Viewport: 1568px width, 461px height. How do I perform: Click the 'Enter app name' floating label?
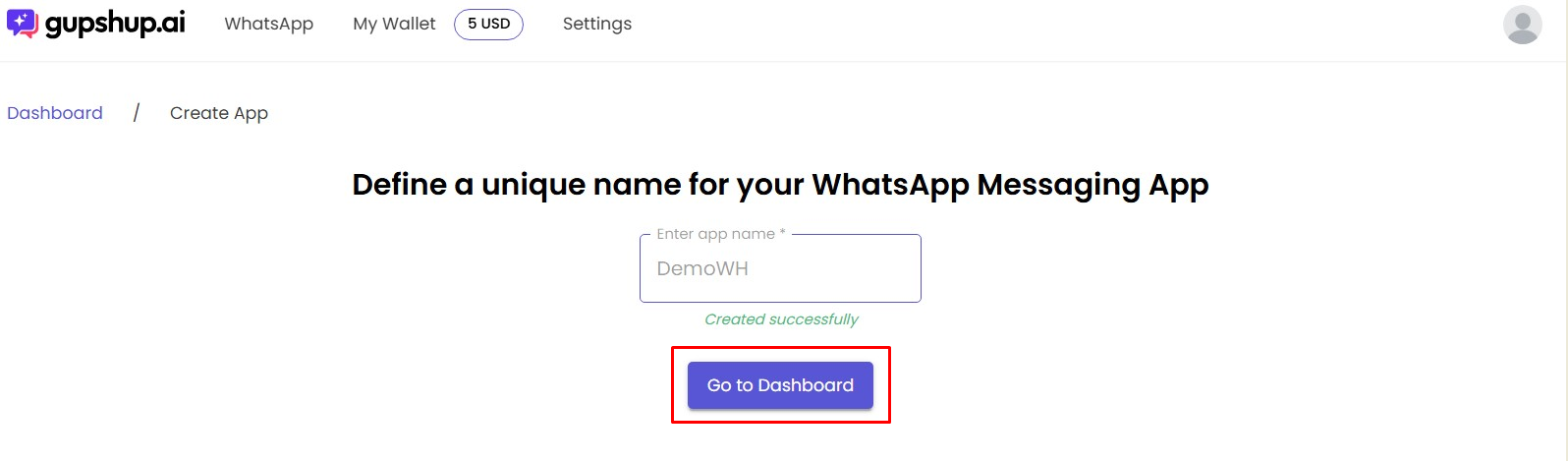pyautogui.click(x=715, y=234)
